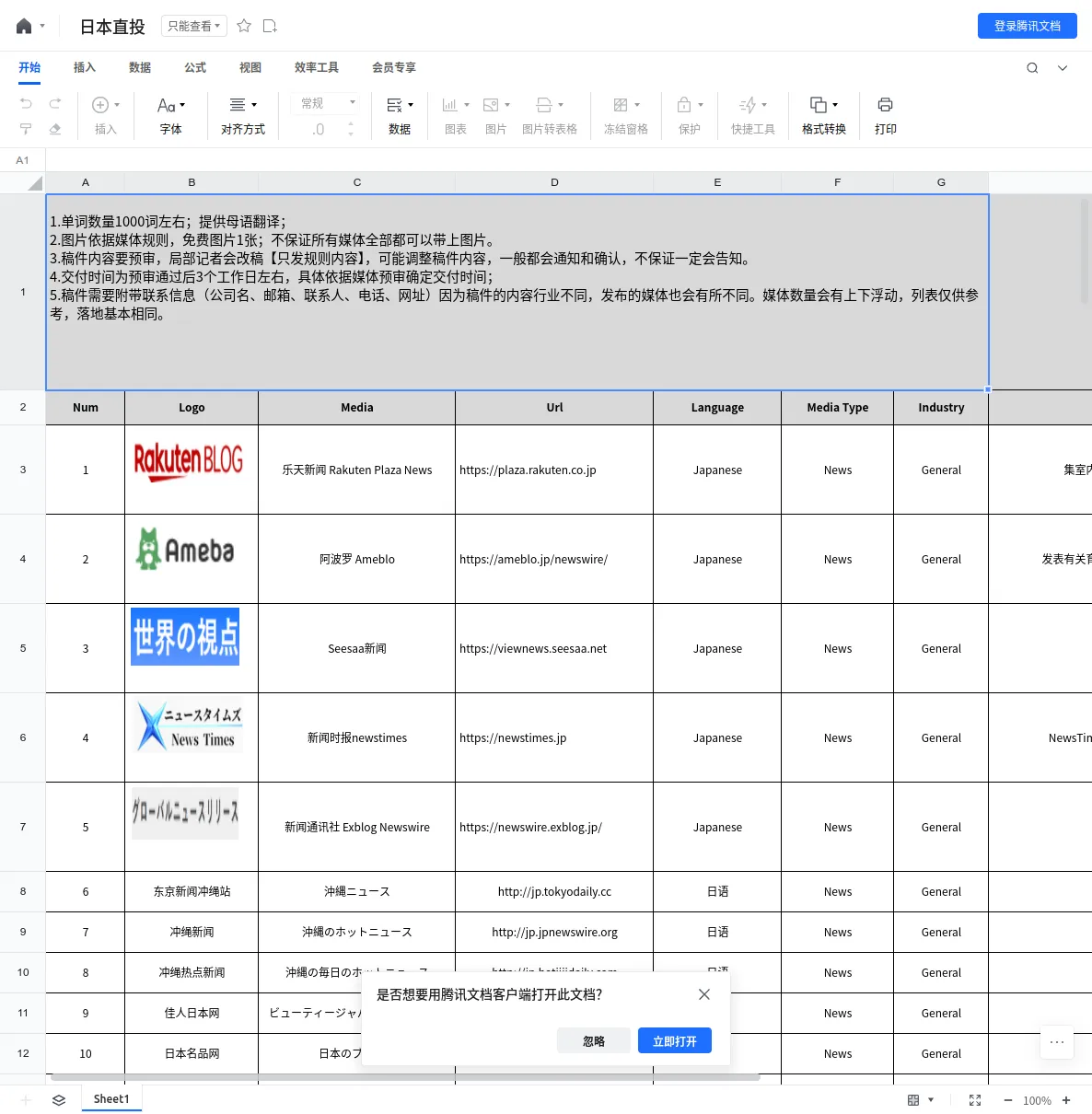The height and width of the screenshot is (1114, 1092).
Task: Open the 字体 font tool
Action: click(171, 116)
